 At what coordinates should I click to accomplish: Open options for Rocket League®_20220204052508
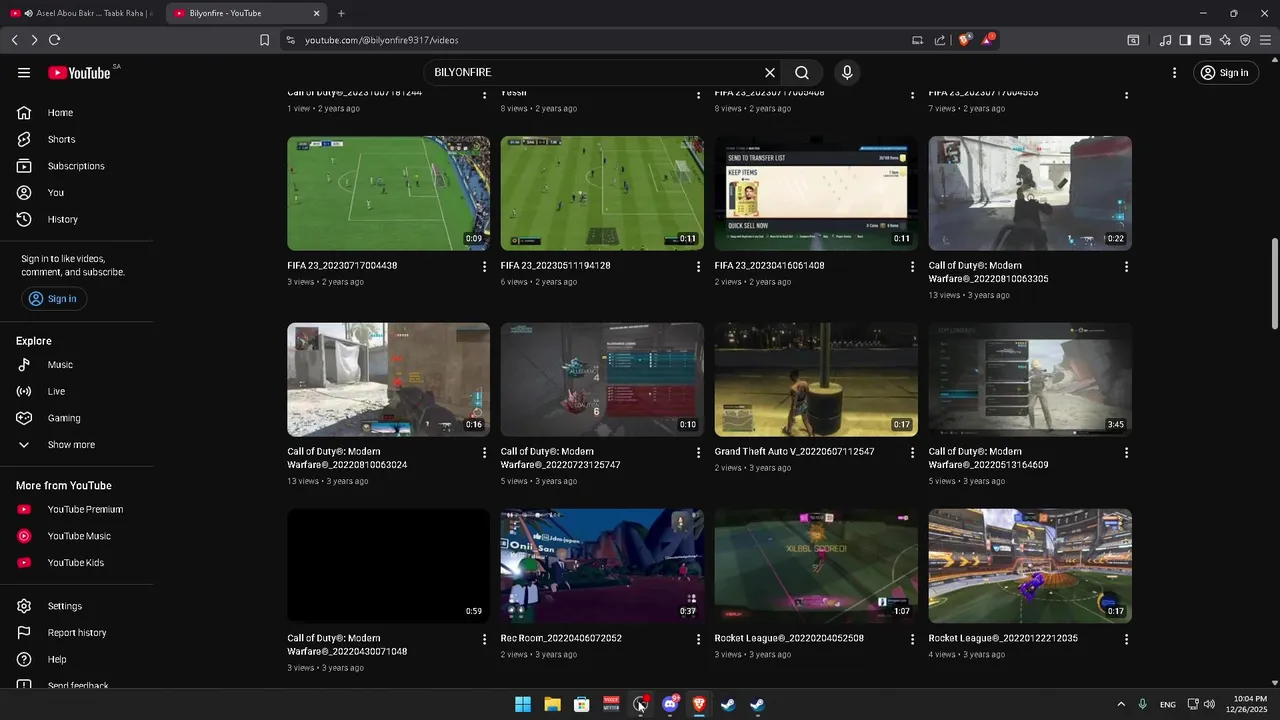click(912, 639)
